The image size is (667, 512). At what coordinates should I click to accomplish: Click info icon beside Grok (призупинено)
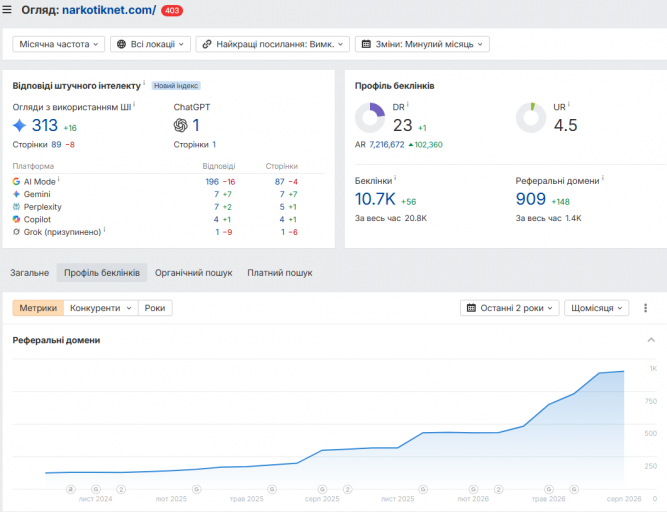click(105, 230)
